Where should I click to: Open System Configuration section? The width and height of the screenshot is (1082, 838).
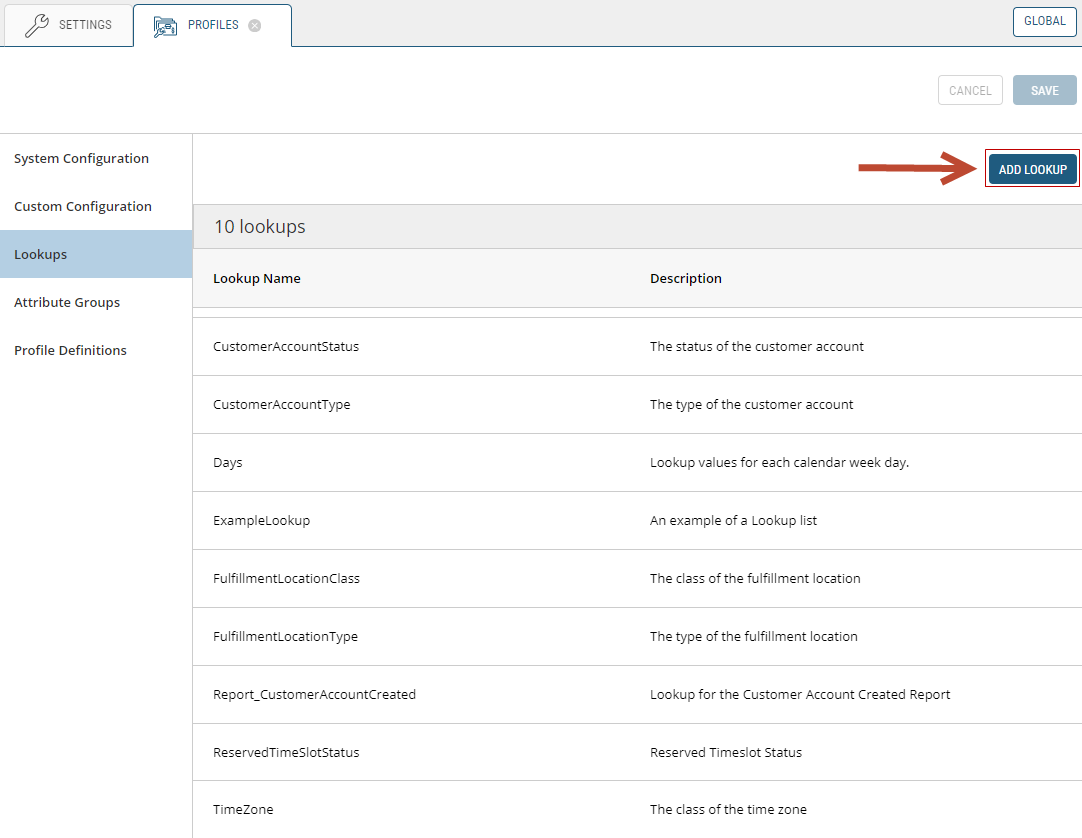pyautogui.click(x=81, y=158)
